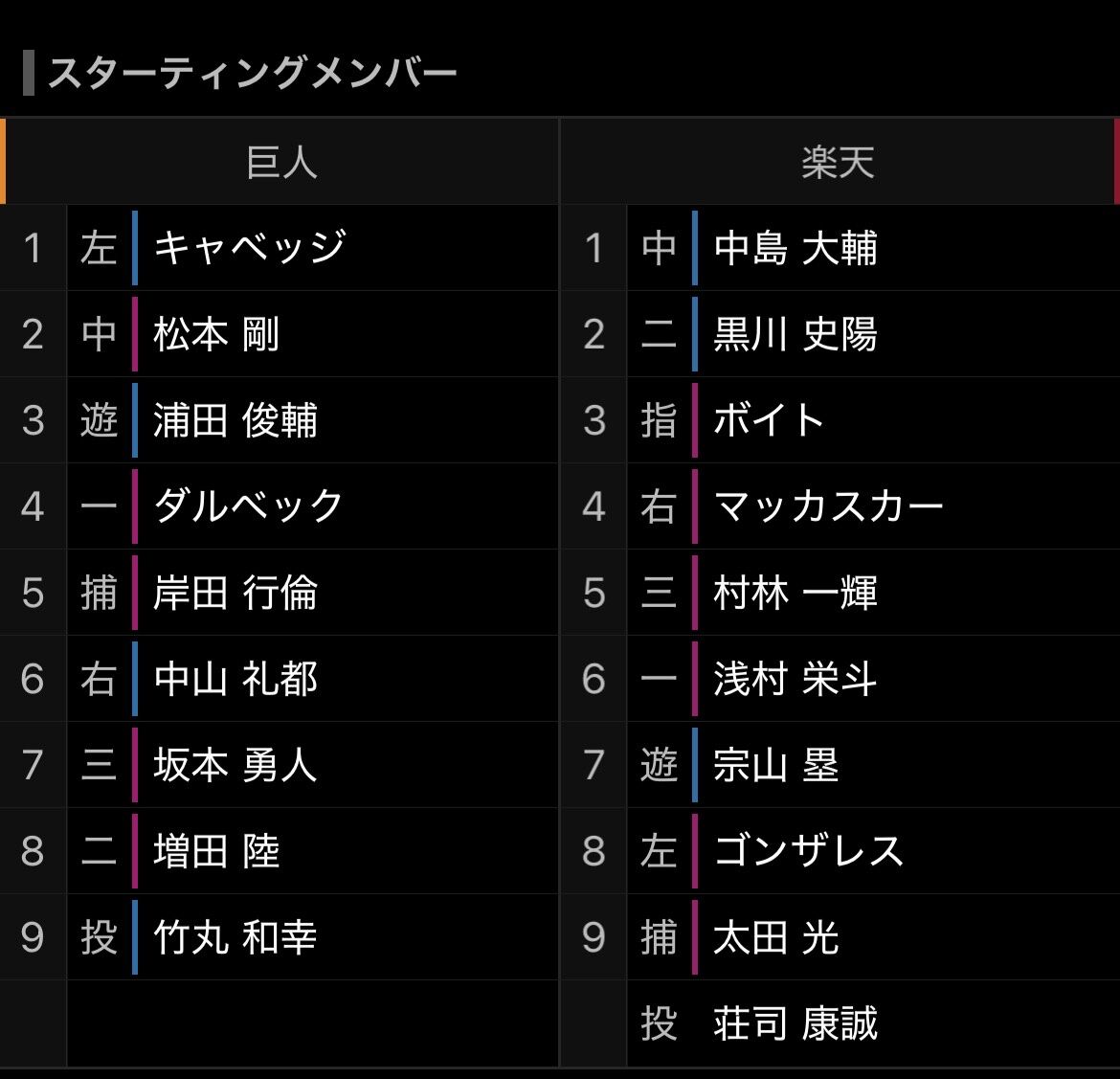1120x1079 pixels.
Task: Open designated hitter ボイト
Action: (x=769, y=420)
